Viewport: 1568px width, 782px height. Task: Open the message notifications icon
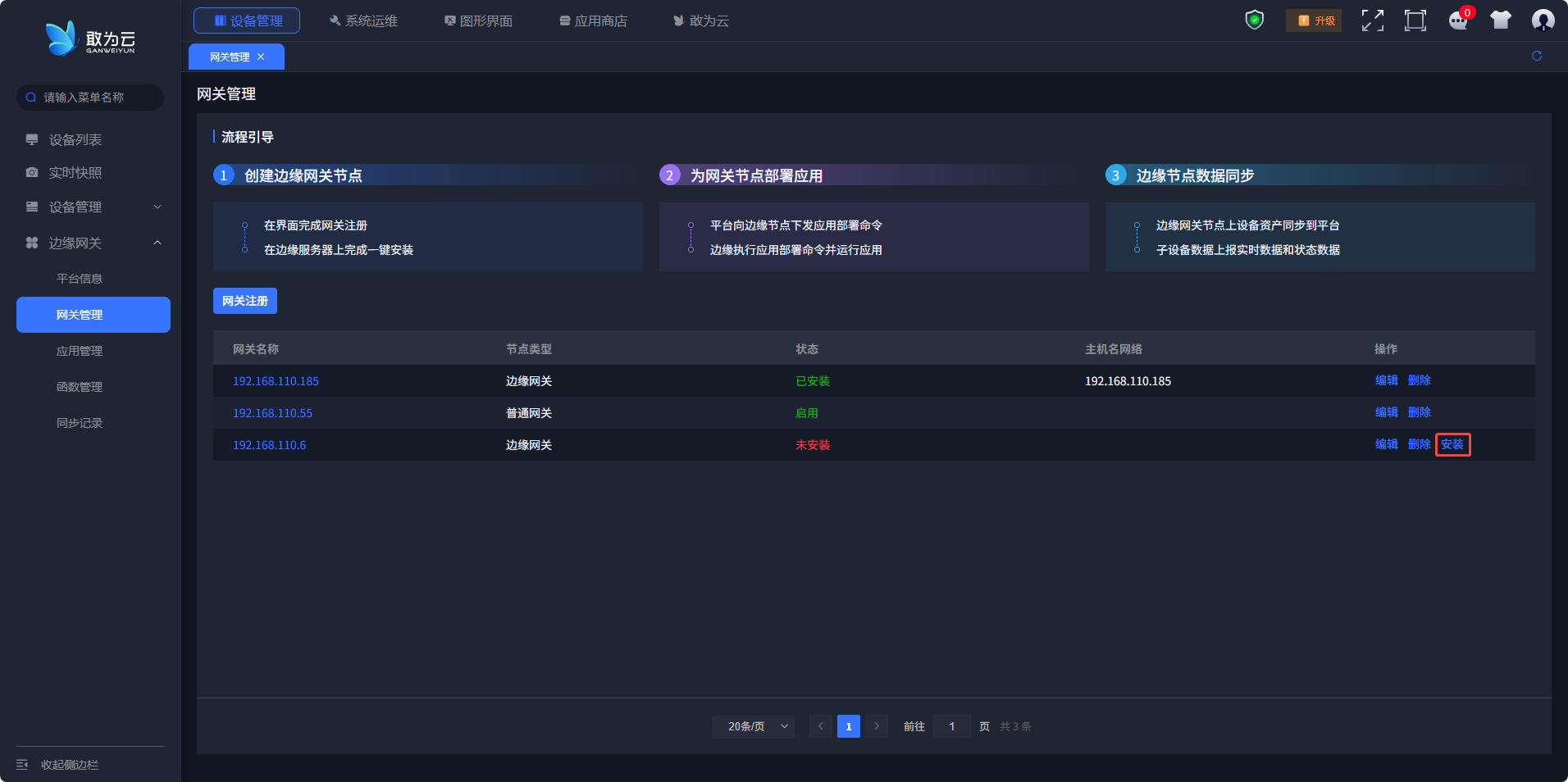tap(1458, 20)
